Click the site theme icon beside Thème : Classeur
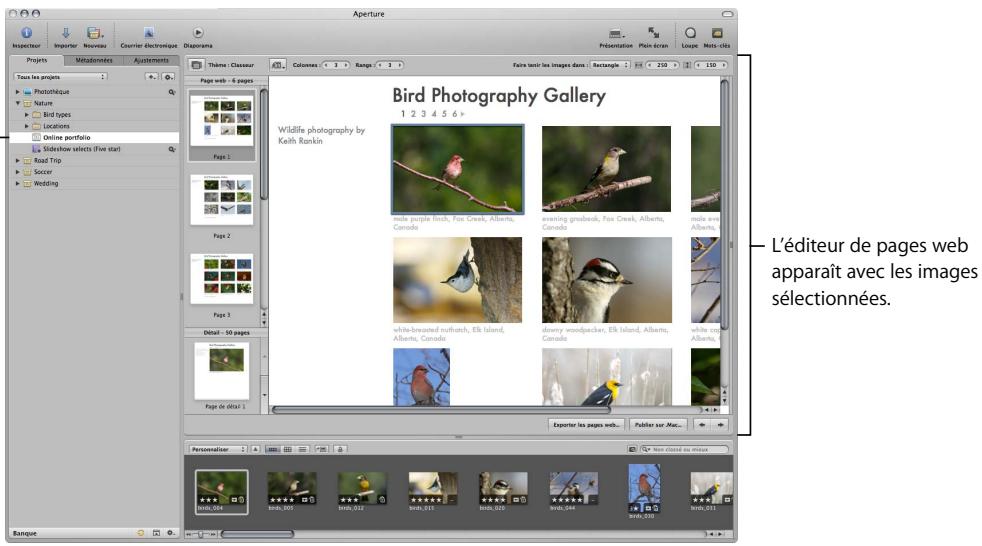982x546 pixels. pos(196,64)
